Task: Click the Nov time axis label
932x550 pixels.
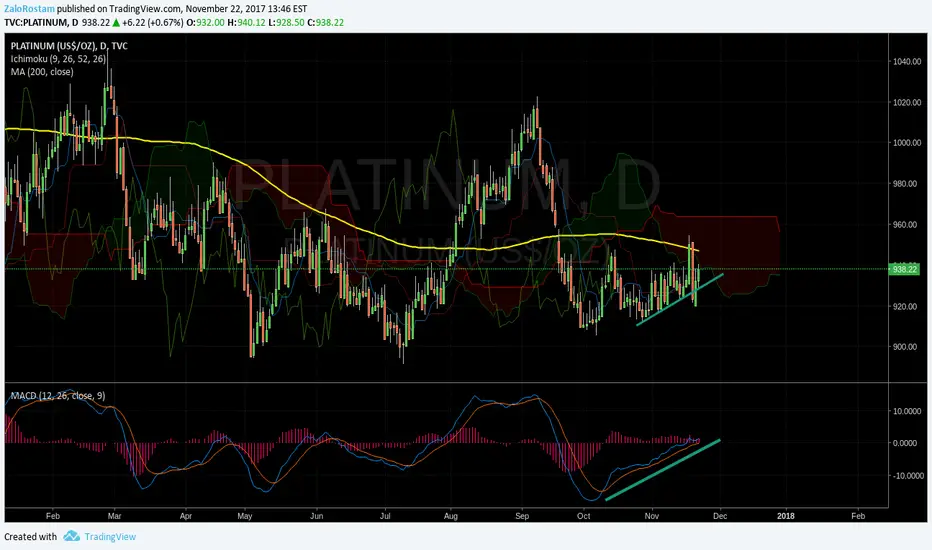Action: pos(652,516)
